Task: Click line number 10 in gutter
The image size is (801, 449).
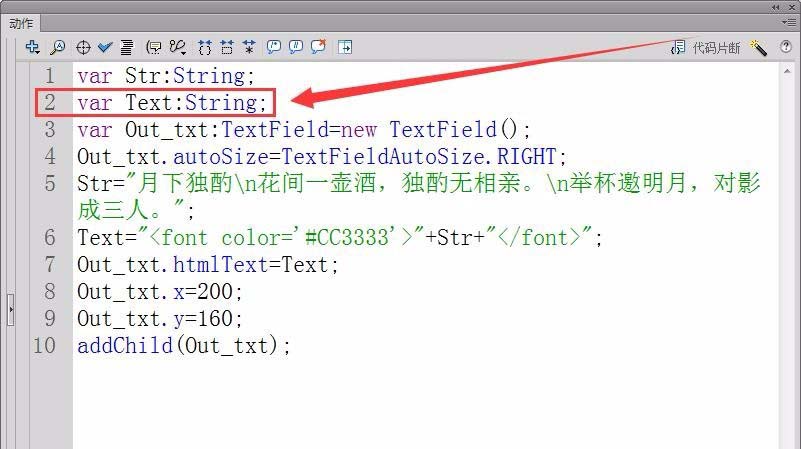Action: pos(44,346)
